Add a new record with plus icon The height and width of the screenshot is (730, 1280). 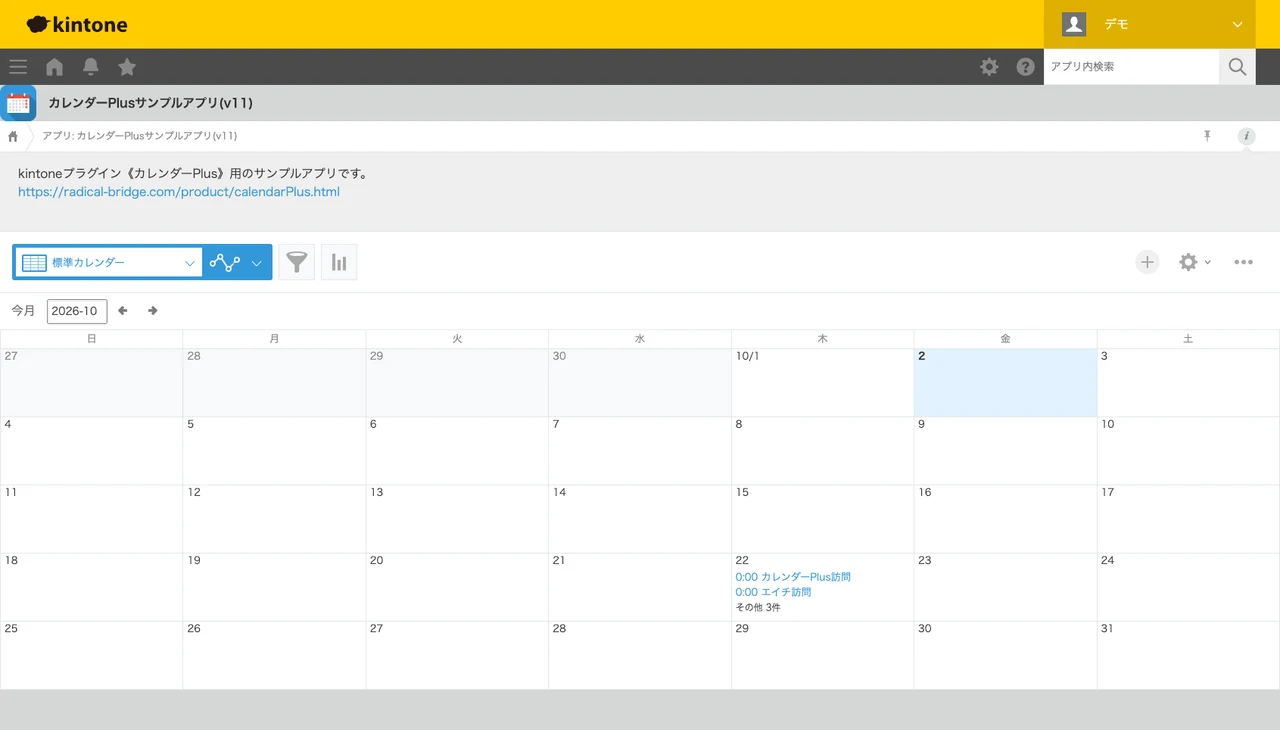pos(1147,262)
